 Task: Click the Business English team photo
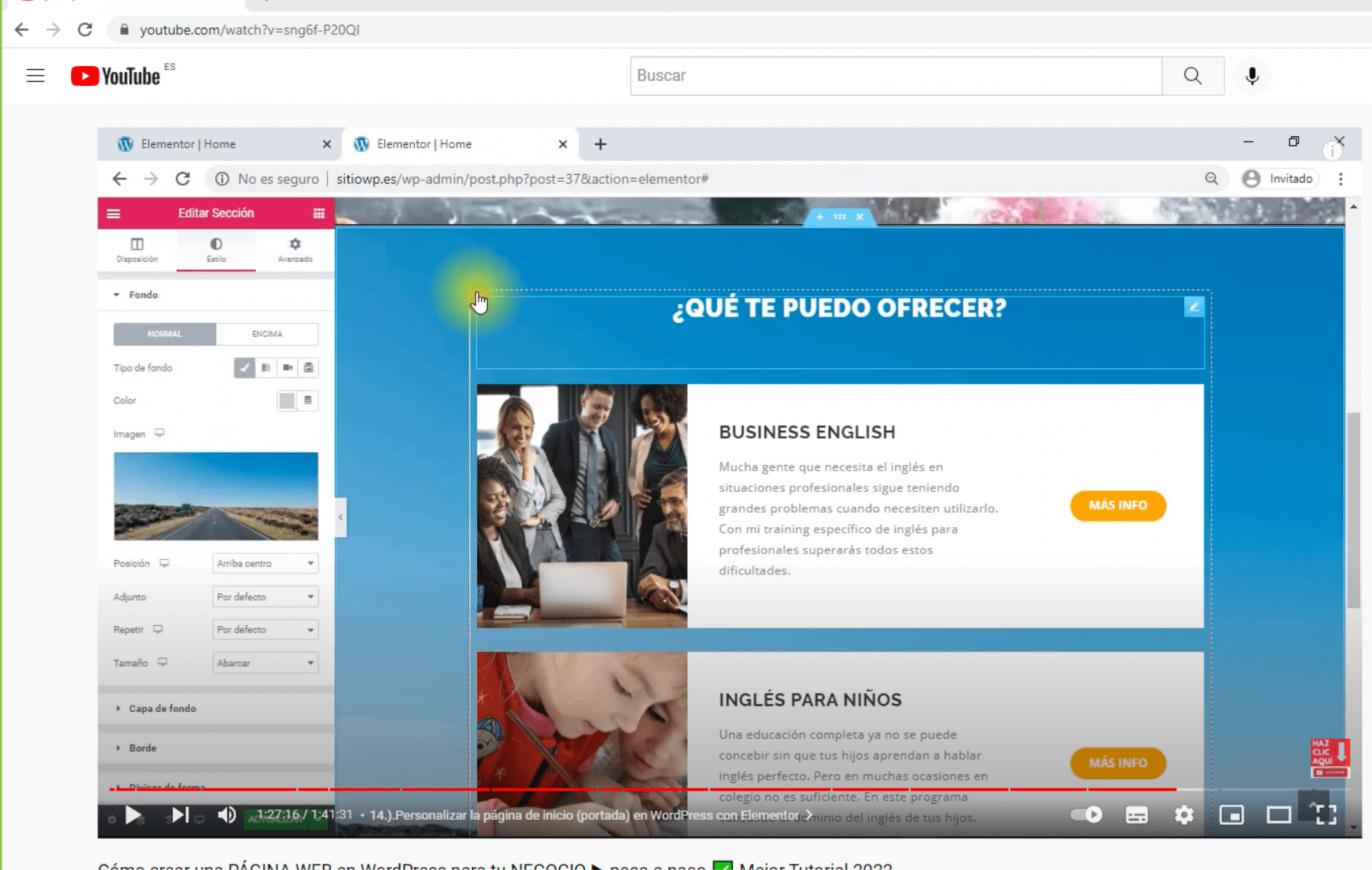[x=582, y=506]
